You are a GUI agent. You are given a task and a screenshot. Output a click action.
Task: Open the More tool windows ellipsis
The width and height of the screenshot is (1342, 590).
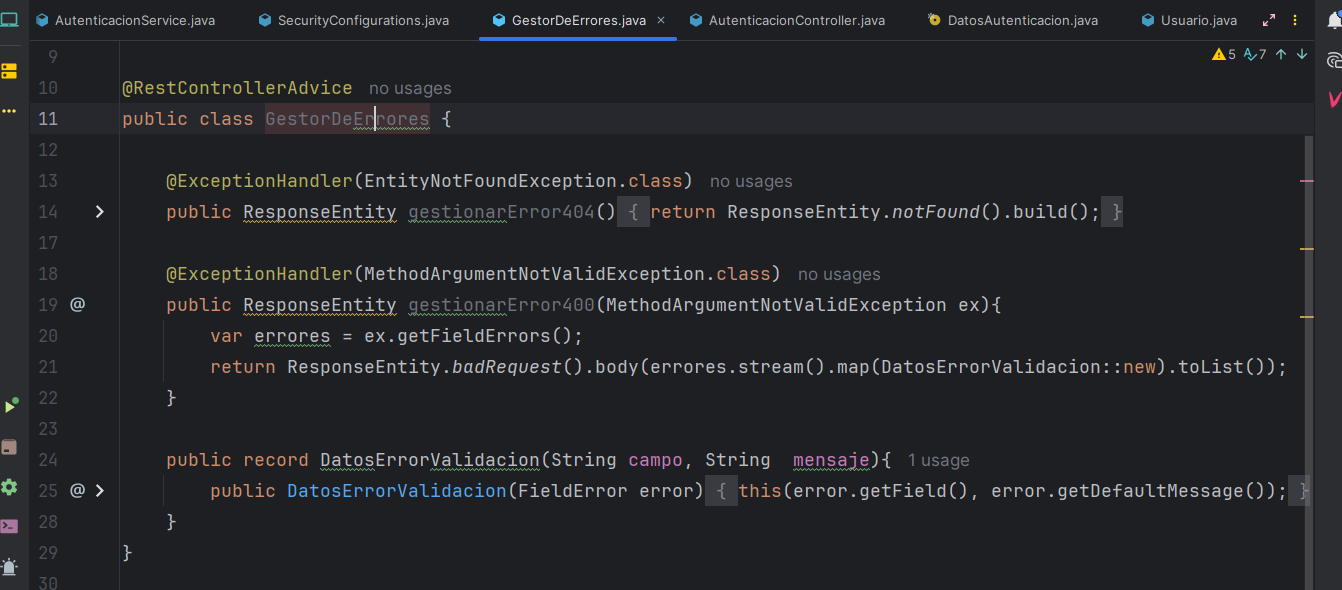[x=9, y=110]
